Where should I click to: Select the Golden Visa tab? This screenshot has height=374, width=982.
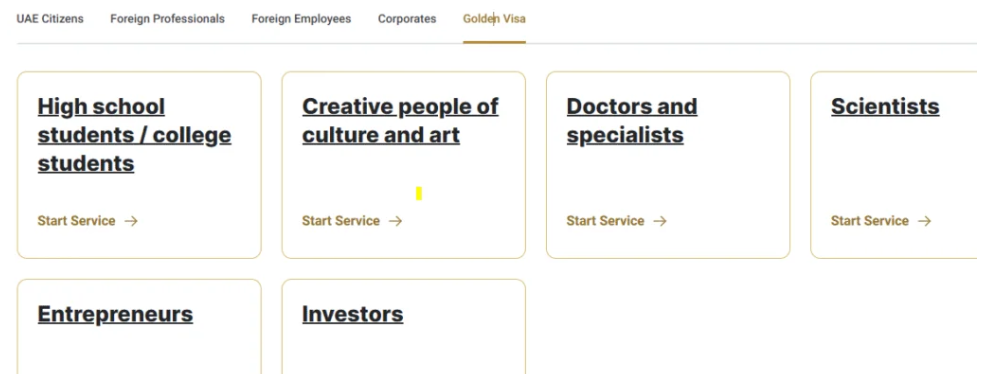click(x=494, y=19)
